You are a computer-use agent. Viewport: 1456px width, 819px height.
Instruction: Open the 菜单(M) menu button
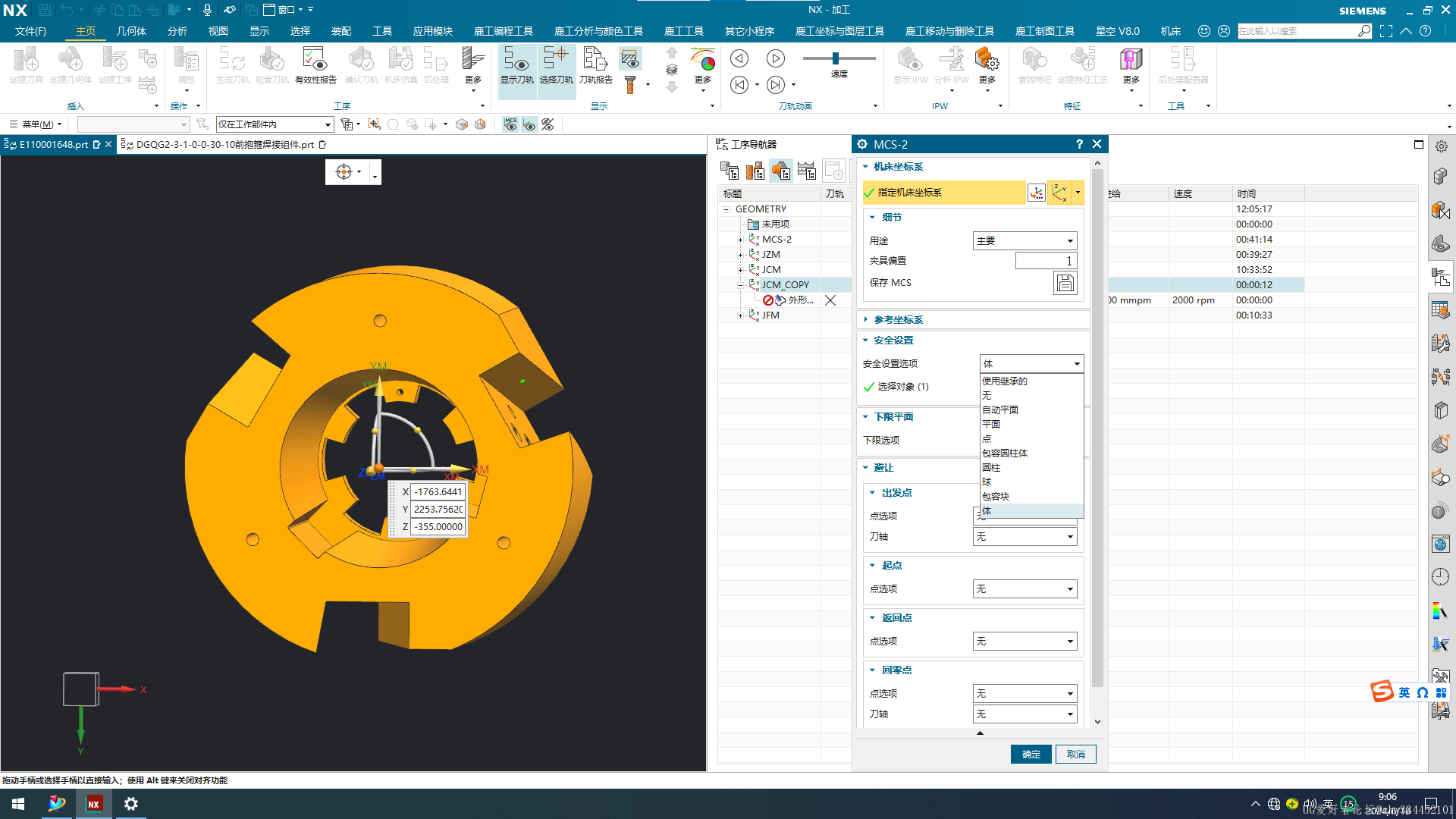tap(36, 124)
